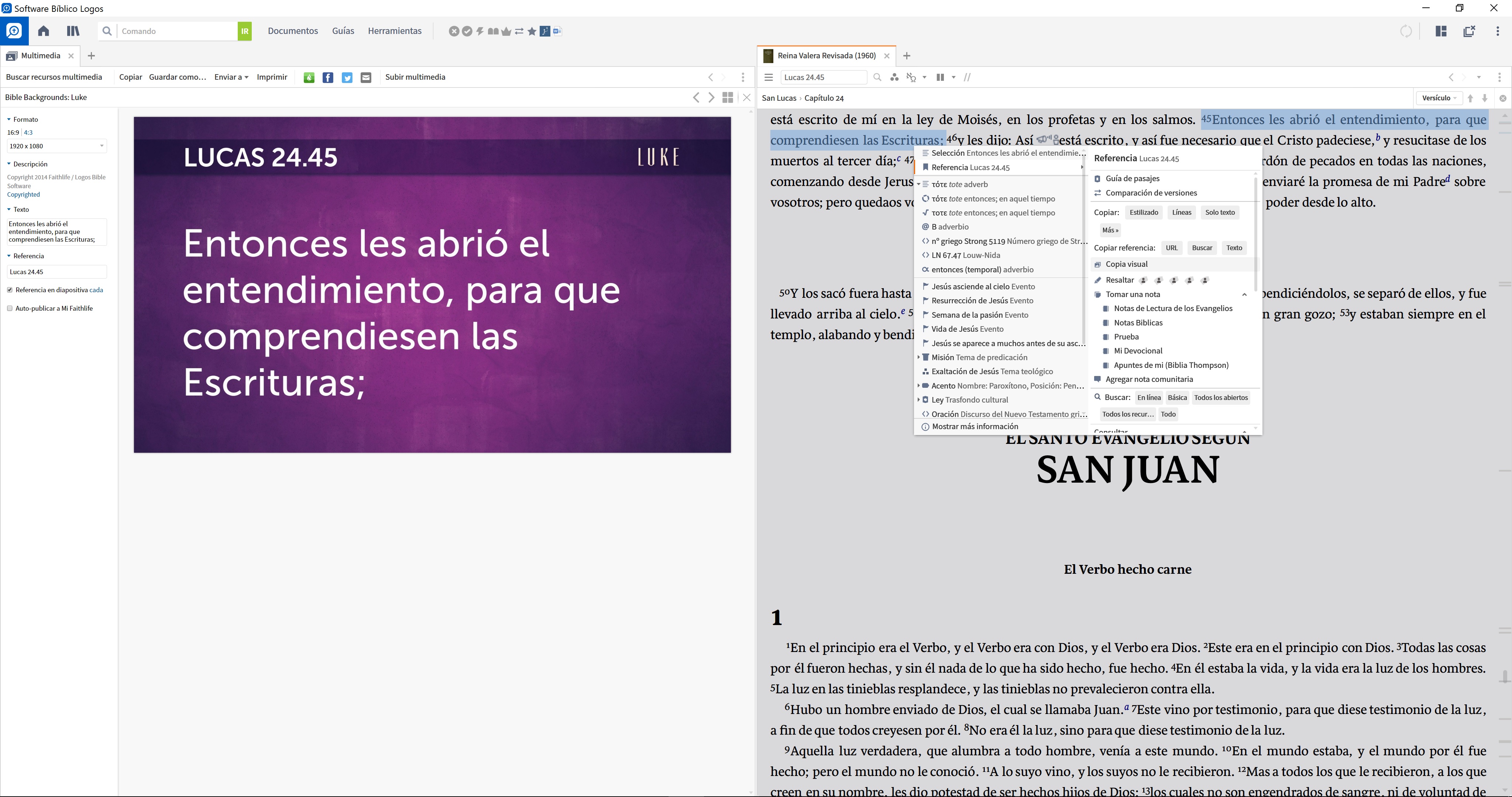Share slide via Twitter icon
Image resolution: width=1512 pixels, height=797 pixels.
[x=347, y=77]
